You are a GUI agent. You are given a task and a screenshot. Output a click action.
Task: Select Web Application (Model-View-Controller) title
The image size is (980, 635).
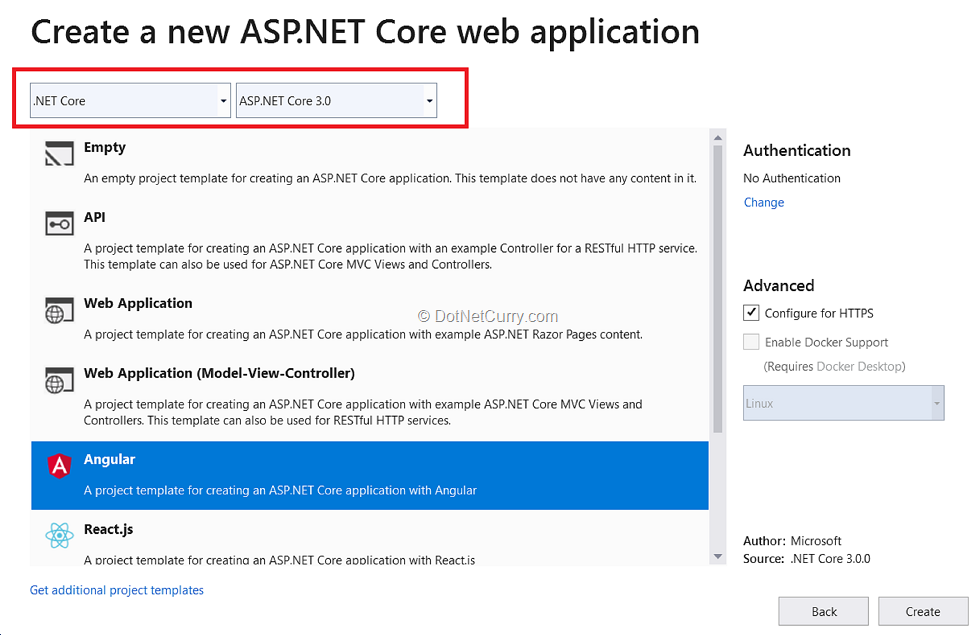pos(219,373)
